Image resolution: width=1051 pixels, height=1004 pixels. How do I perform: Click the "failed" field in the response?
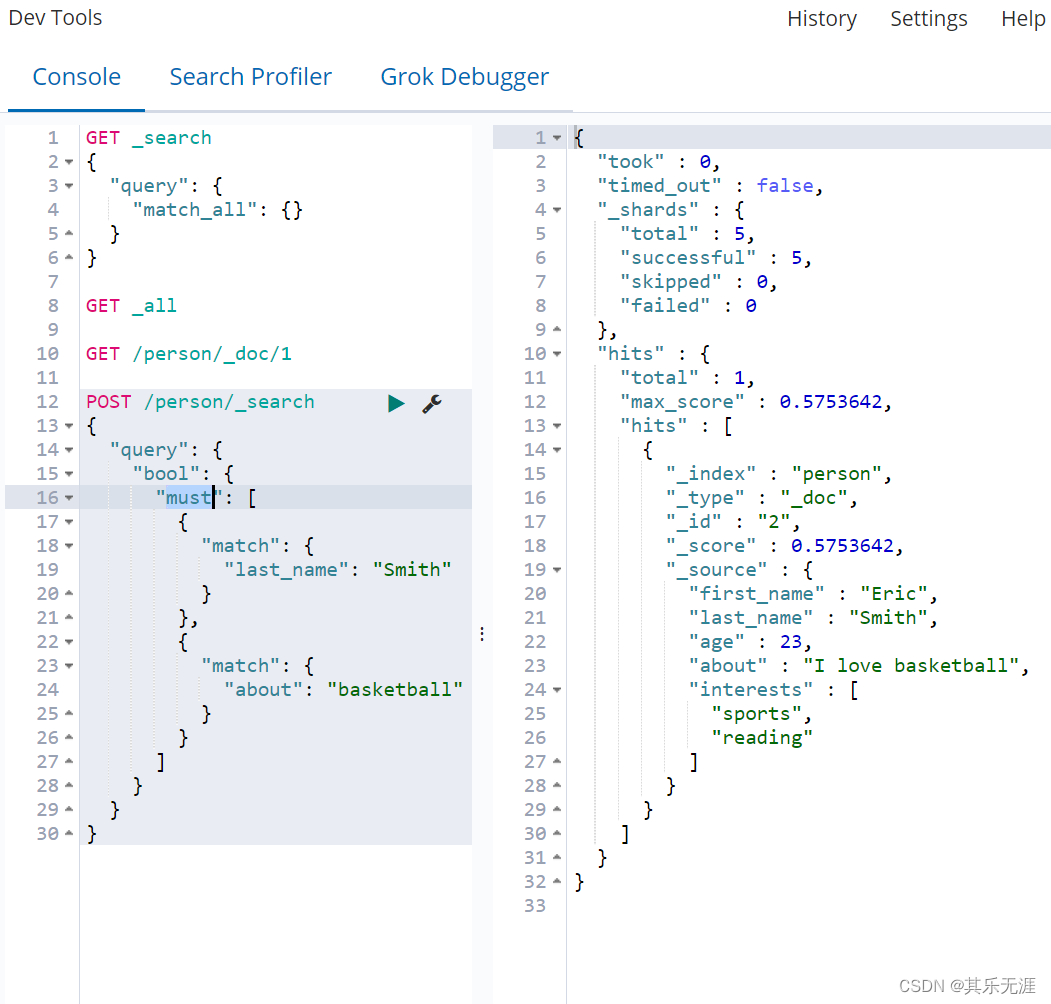coord(665,306)
